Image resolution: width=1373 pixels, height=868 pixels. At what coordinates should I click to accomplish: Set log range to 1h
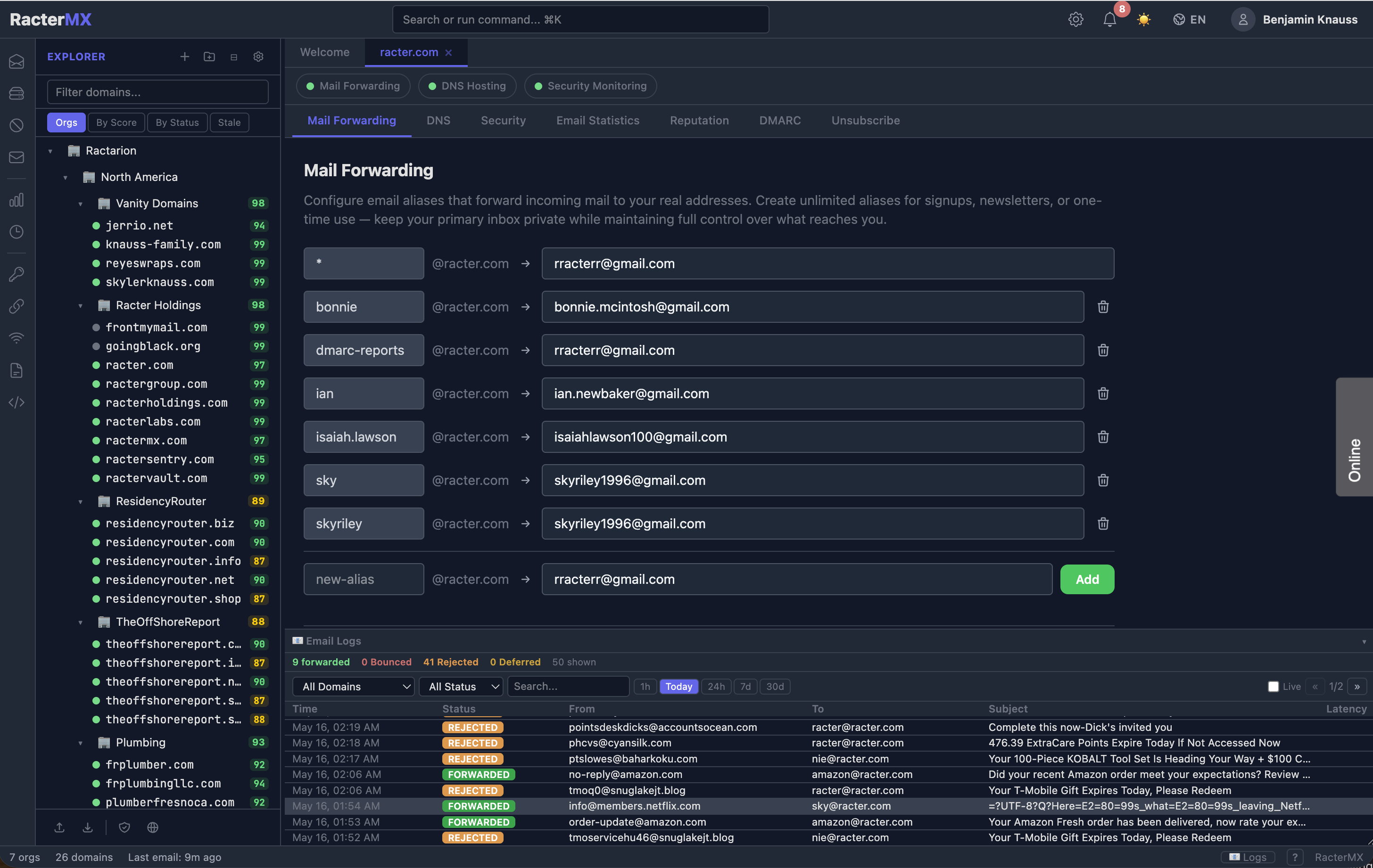coord(645,686)
